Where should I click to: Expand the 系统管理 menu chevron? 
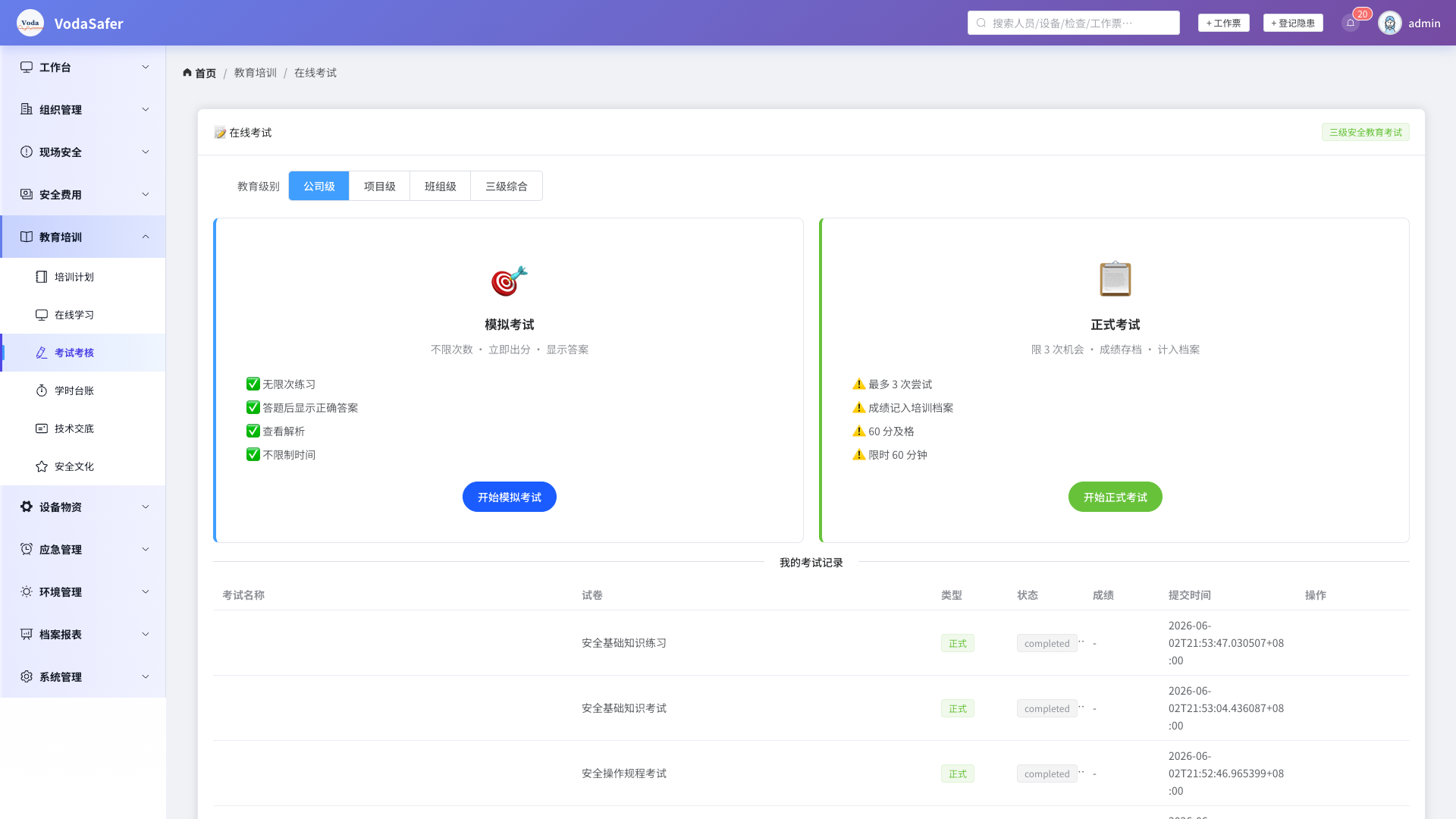(146, 676)
